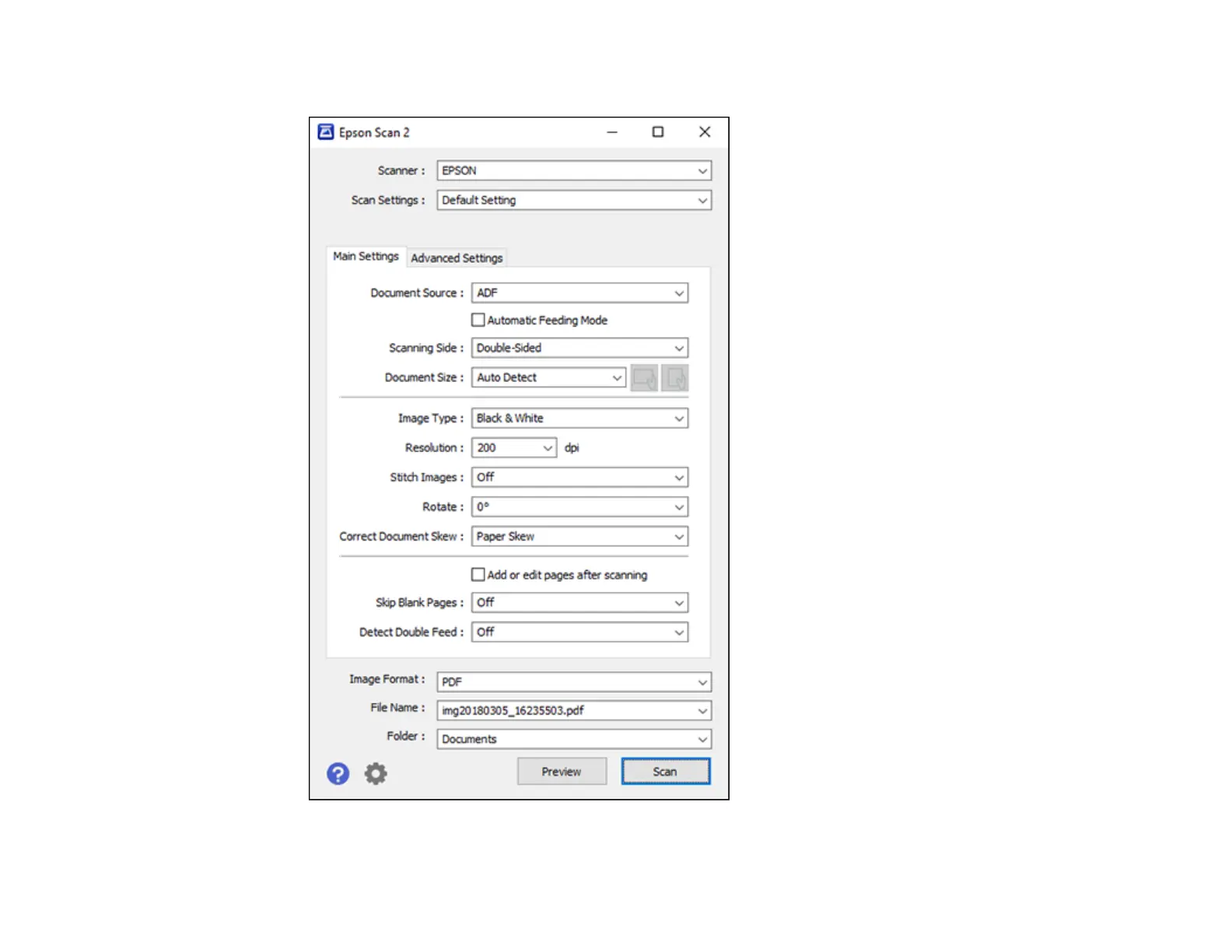The width and height of the screenshot is (1232, 952).
Task: Click the 'Scan Settings :' label
Action: click(x=388, y=200)
